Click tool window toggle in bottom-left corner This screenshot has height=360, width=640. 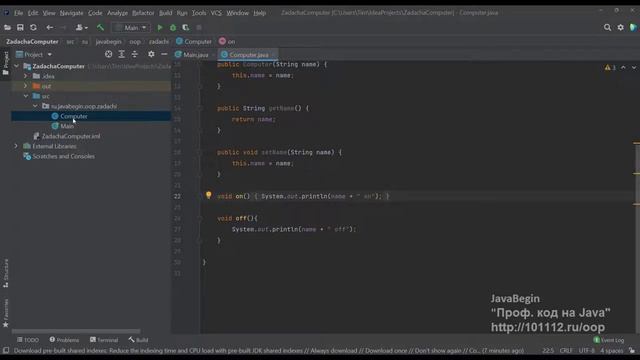(x=6, y=351)
